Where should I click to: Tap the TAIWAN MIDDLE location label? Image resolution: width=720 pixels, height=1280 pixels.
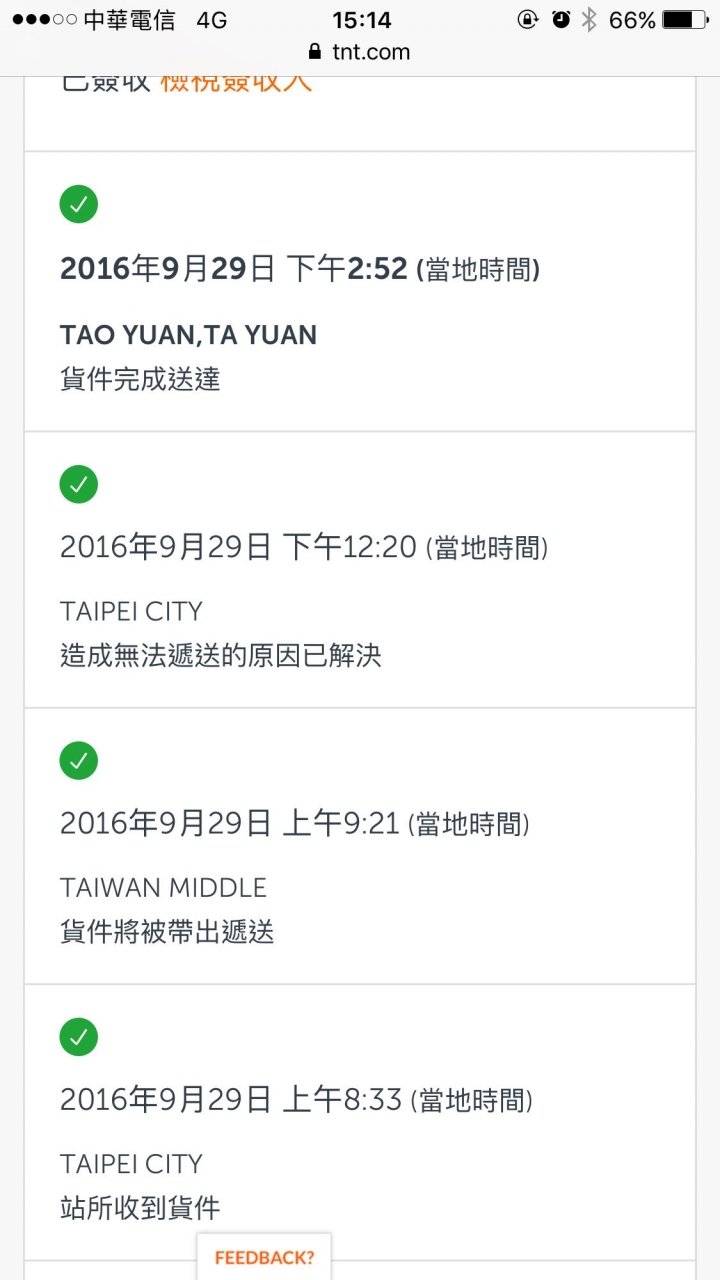click(163, 888)
